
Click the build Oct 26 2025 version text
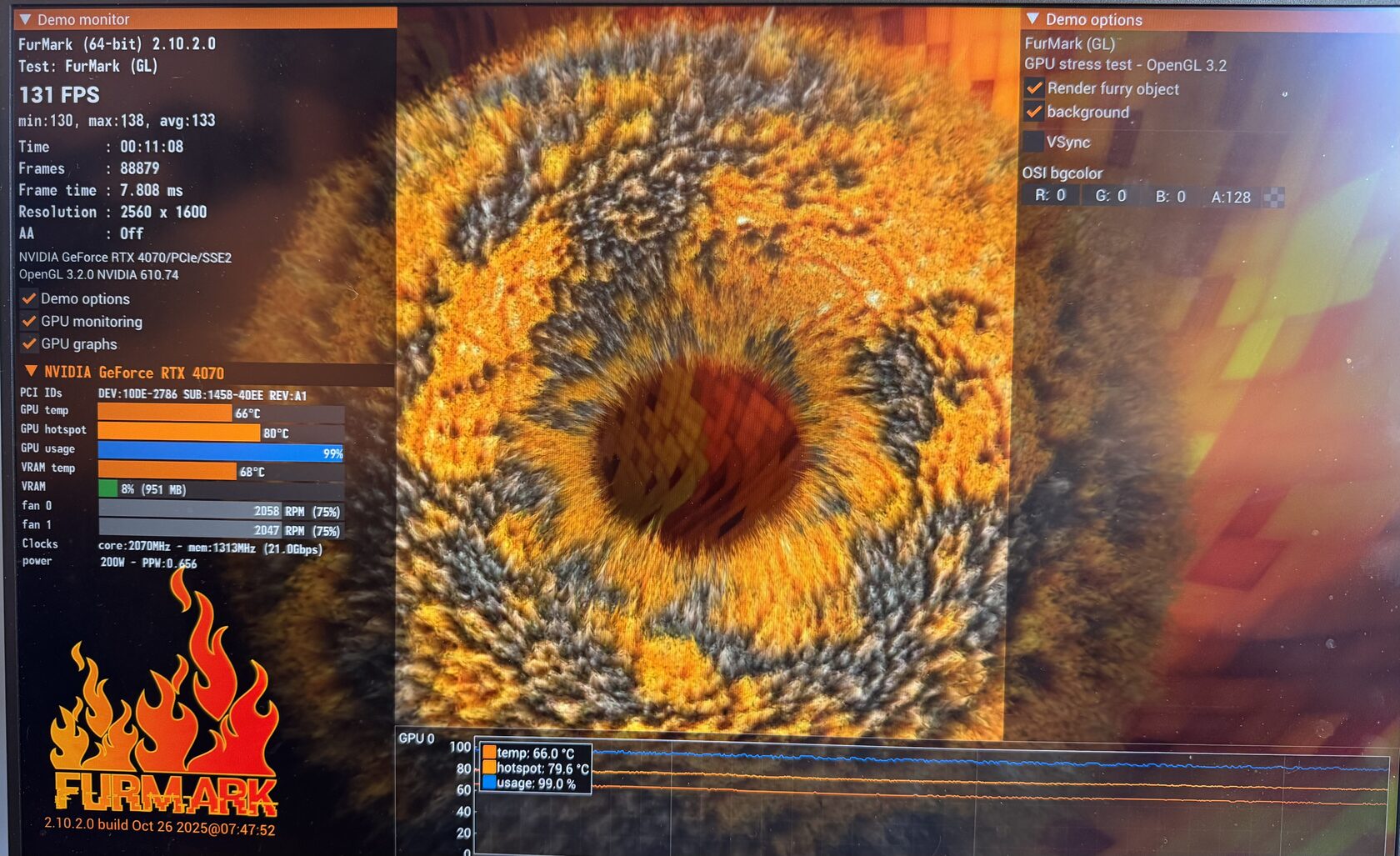159,827
